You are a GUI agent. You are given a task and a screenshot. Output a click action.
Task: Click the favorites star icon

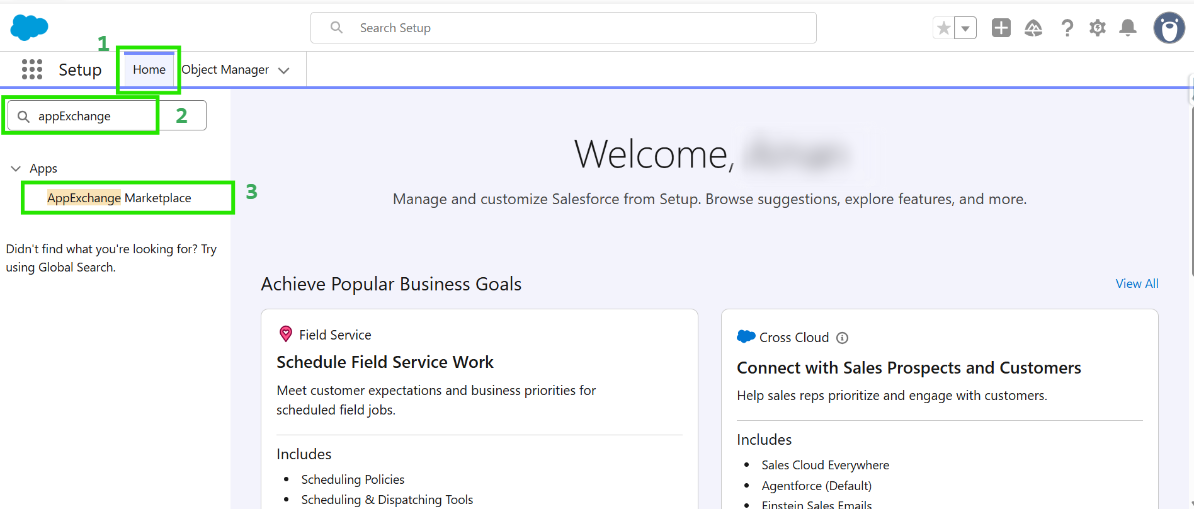point(943,28)
